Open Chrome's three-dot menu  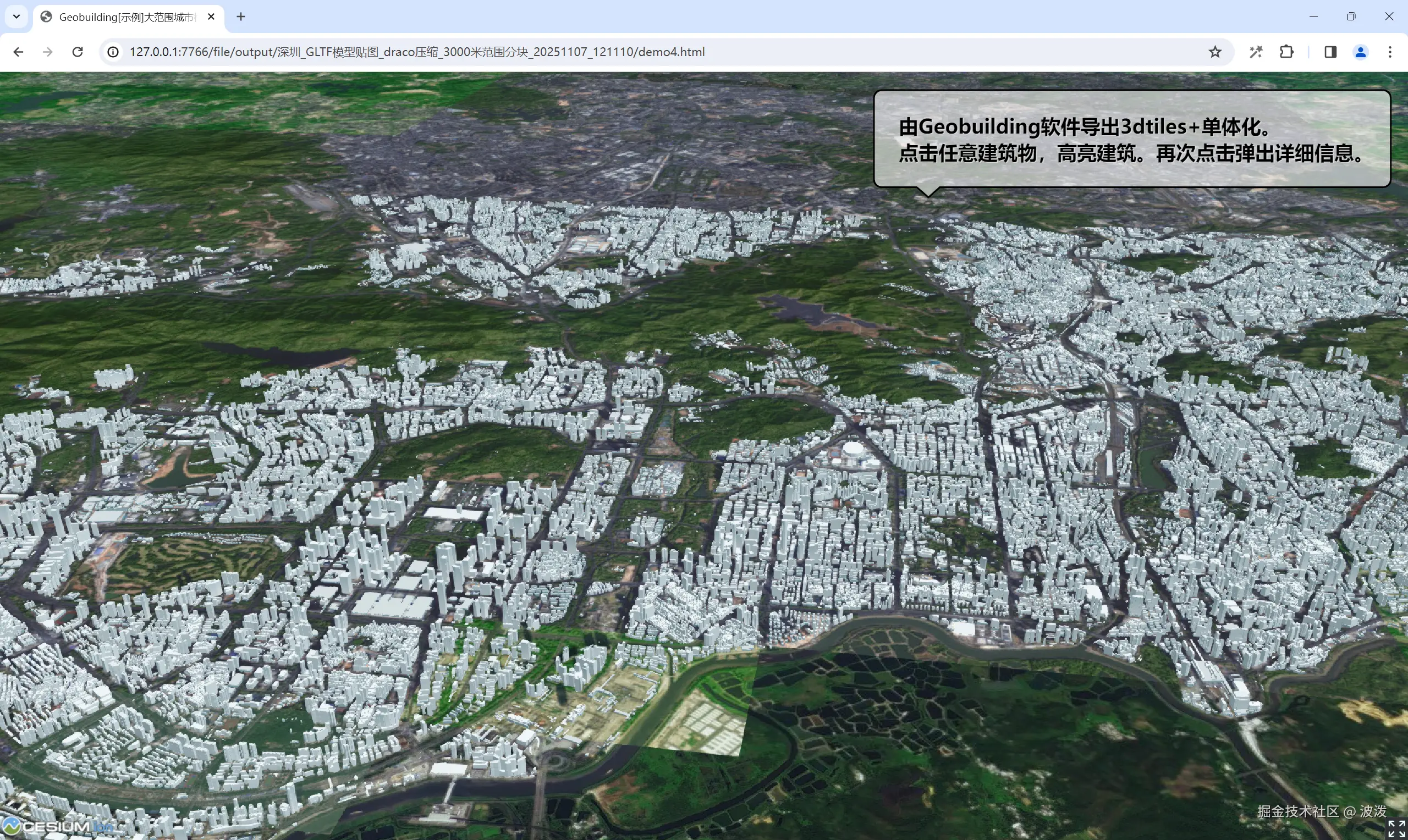(1390, 52)
